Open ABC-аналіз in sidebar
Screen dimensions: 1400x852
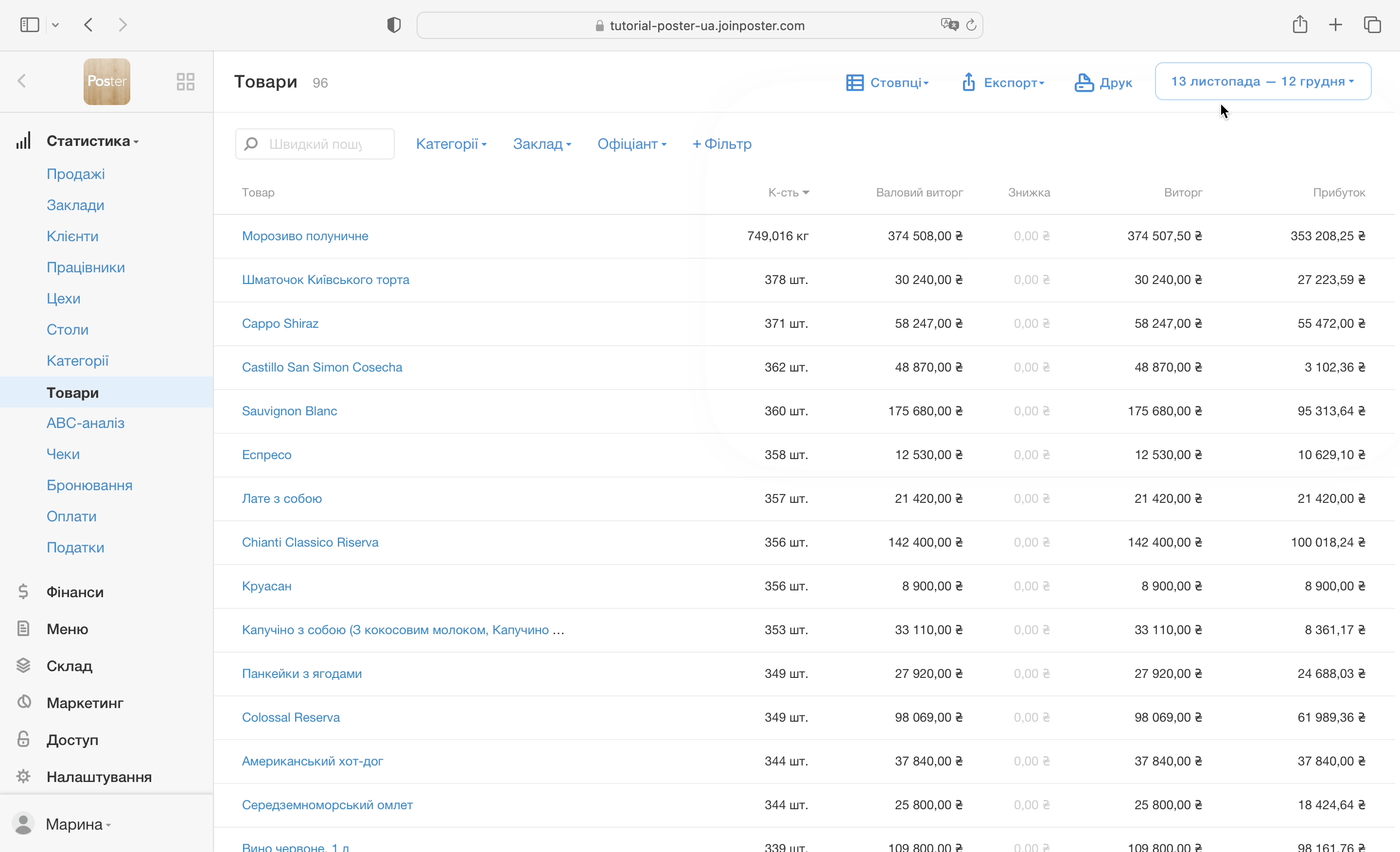pos(85,423)
